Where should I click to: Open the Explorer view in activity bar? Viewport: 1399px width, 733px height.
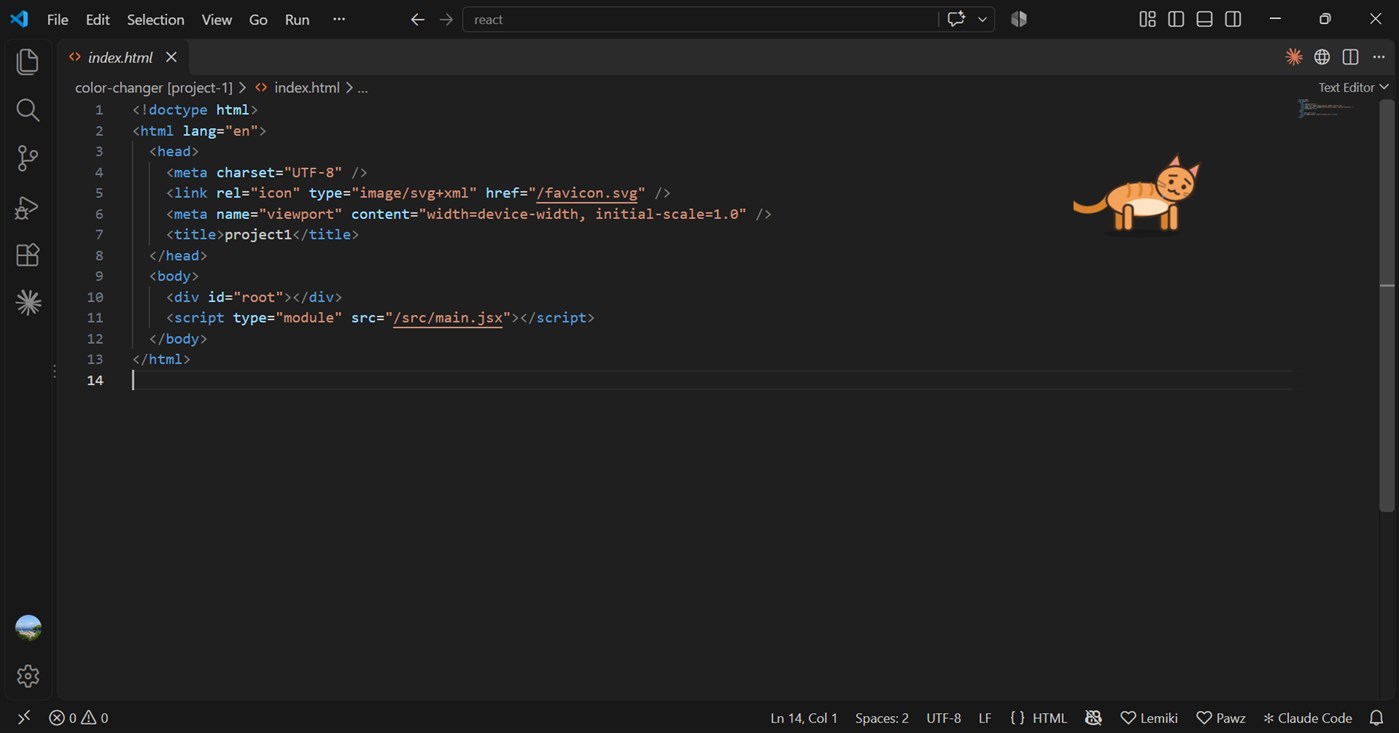28,62
